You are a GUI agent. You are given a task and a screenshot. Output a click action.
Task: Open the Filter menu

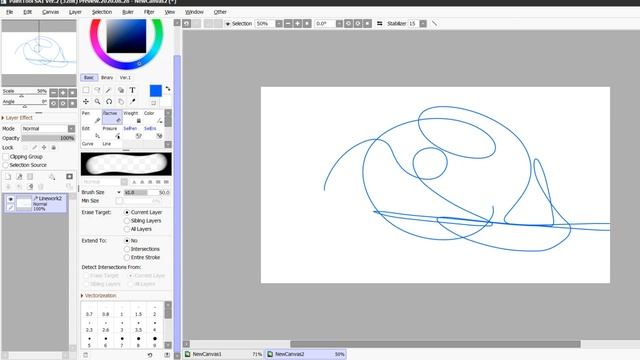point(149,12)
